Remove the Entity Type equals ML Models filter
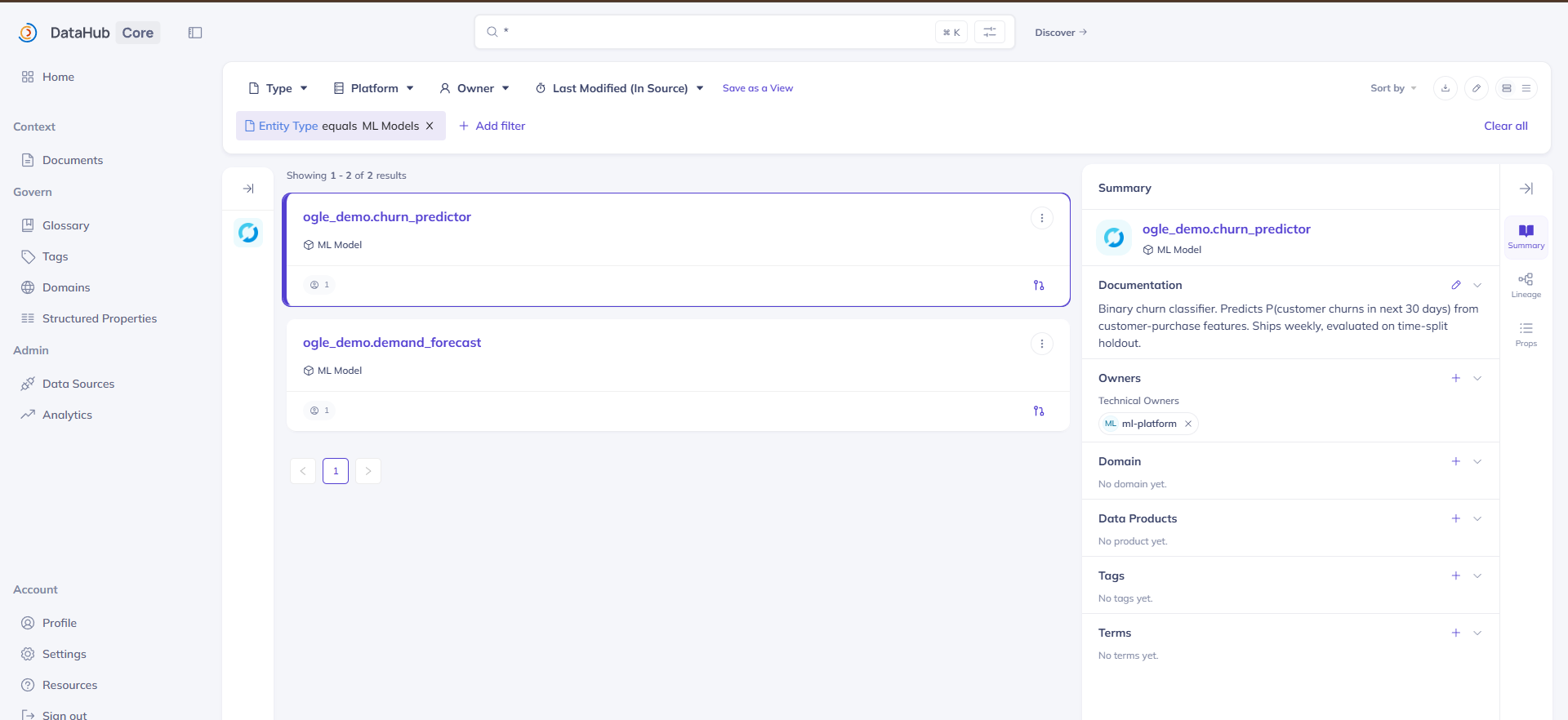Viewport: 1568px width, 720px height. tap(430, 126)
